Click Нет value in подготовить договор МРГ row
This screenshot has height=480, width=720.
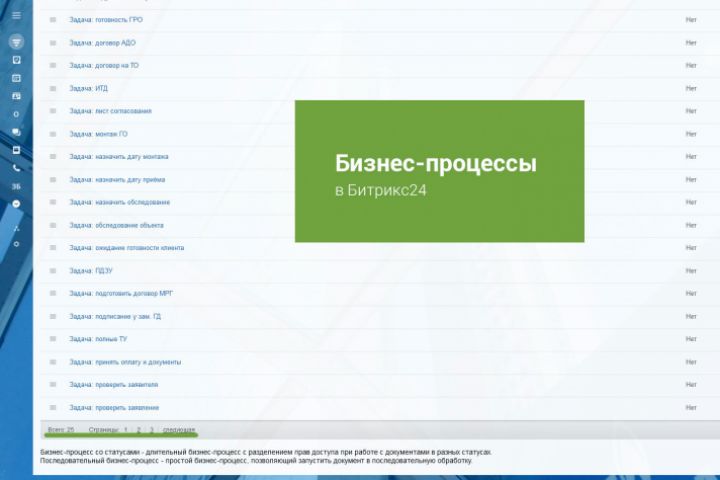[x=691, y=293]
